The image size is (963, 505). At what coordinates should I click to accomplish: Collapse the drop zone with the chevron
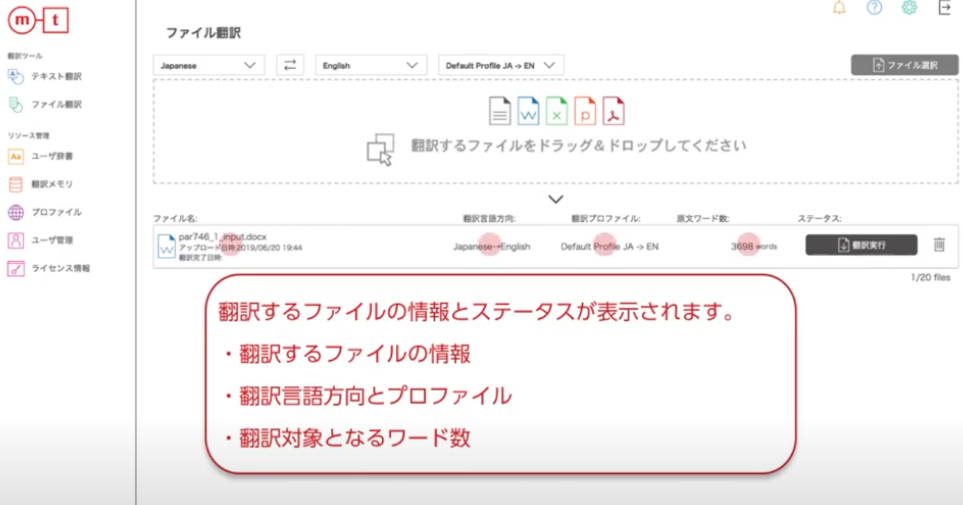[x=556, y=199]
